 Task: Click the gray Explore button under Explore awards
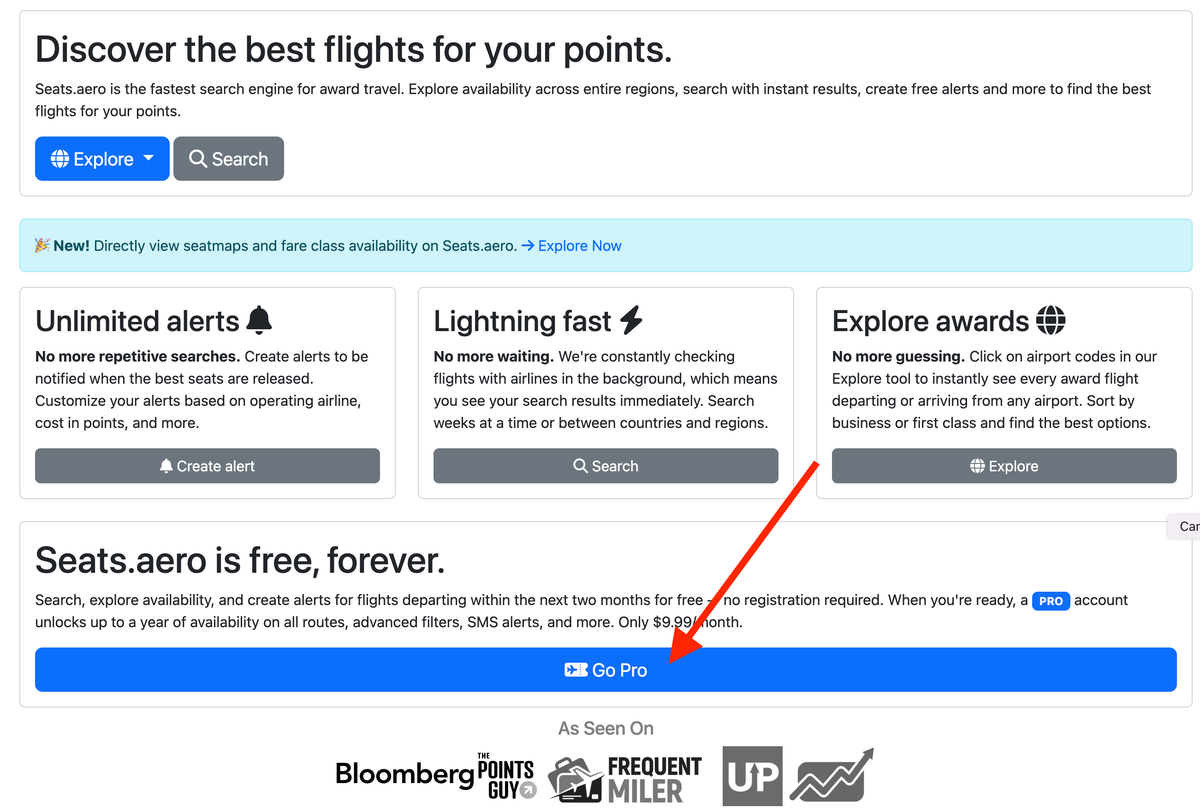pyautogui.click(x=1004, y=466)
